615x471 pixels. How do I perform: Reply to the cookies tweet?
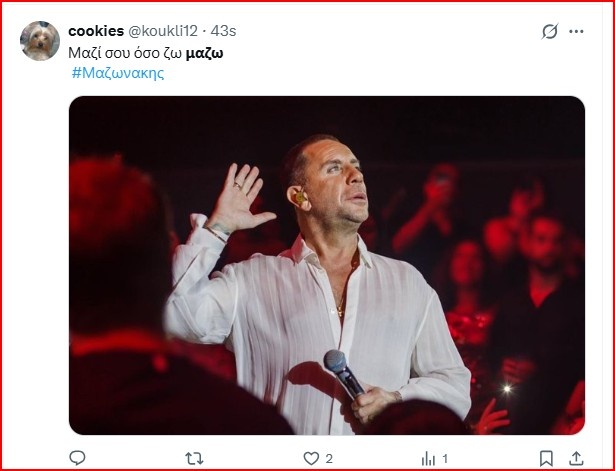pos(77,458)
